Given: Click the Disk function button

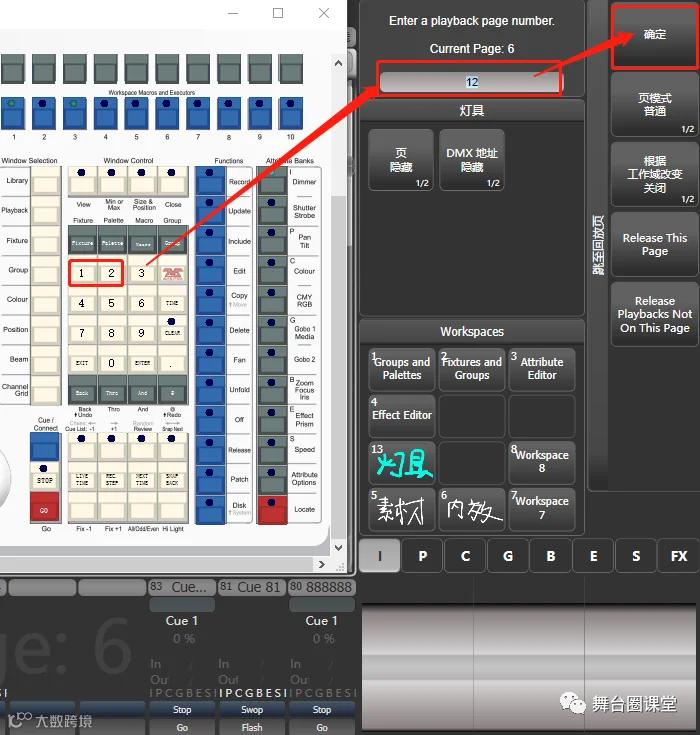Looking at the screenshot, I should 210,510.
